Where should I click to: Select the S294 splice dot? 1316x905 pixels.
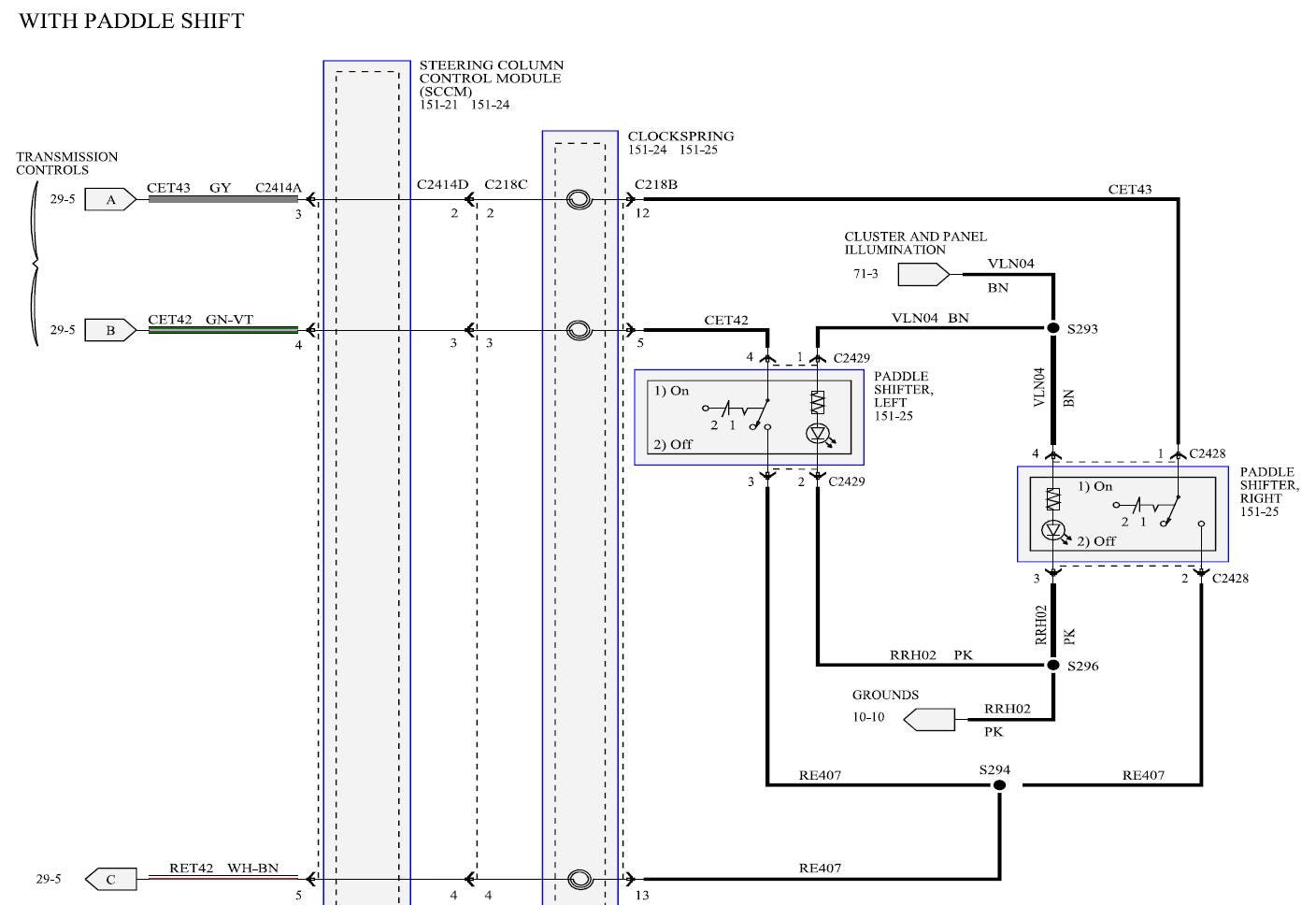(x=999, y=784)
